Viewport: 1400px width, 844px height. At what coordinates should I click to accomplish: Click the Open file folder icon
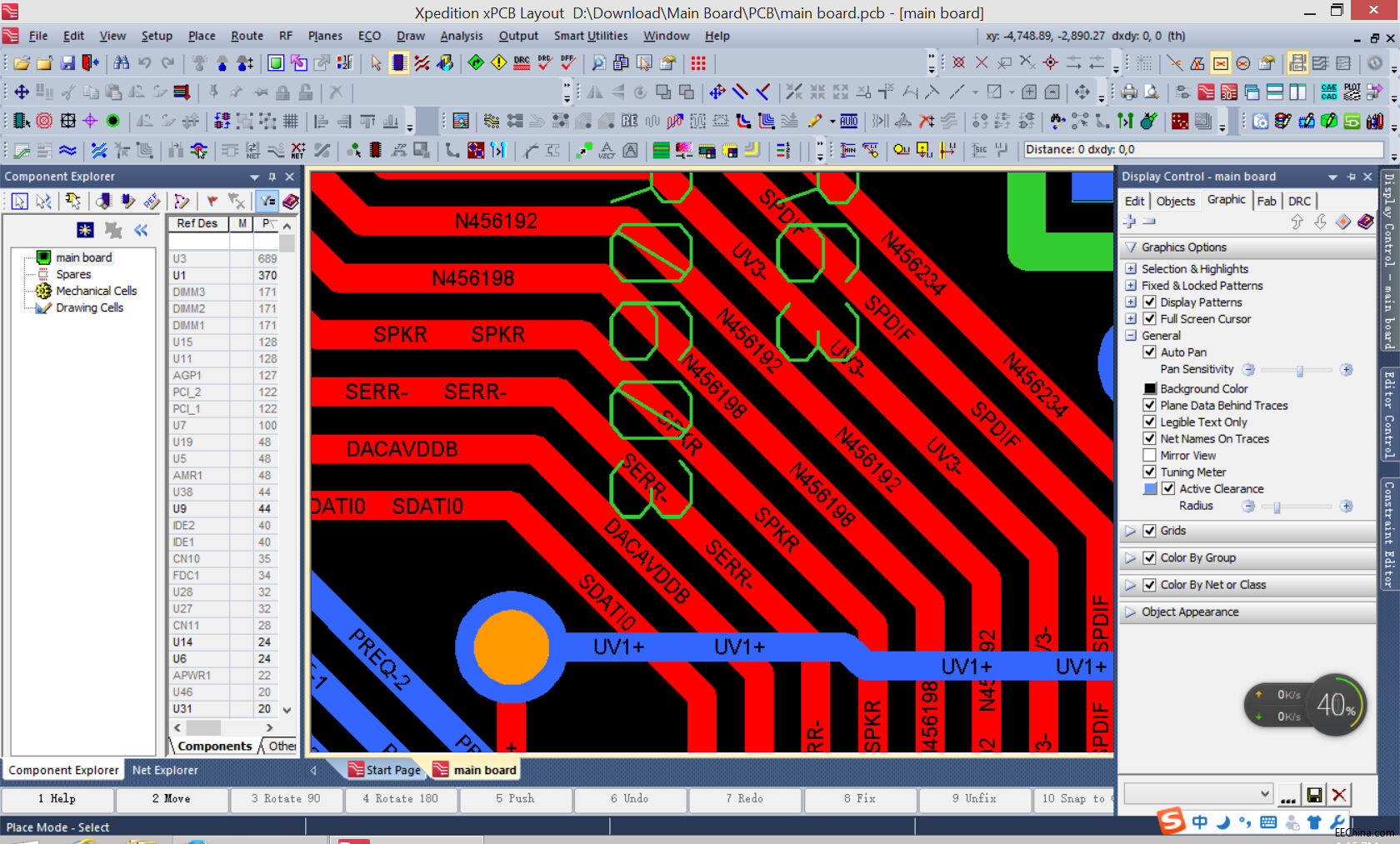tap(22, 63)
